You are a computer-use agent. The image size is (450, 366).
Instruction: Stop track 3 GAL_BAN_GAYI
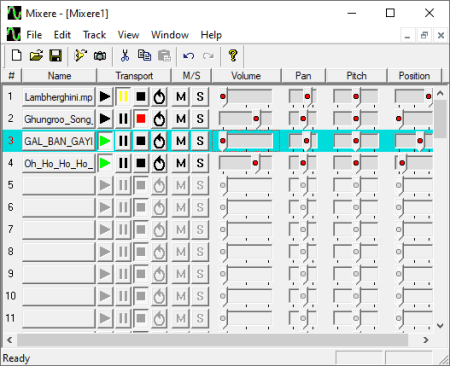(x=141, y=141)
